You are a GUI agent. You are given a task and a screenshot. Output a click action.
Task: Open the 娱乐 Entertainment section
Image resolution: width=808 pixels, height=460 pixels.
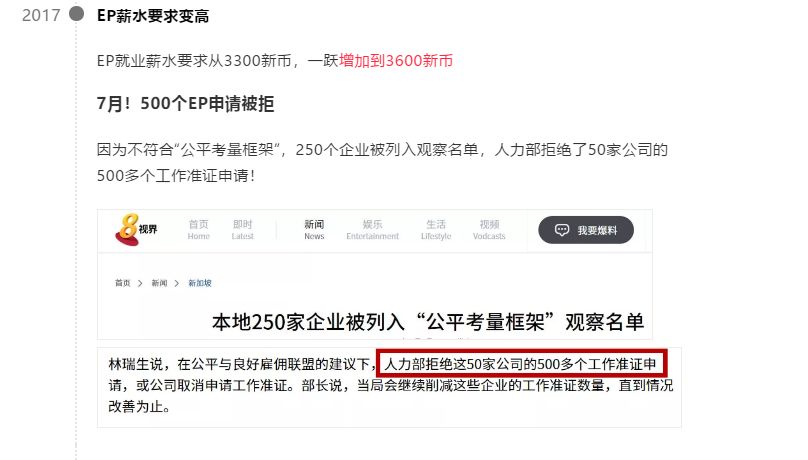point(372,230)
